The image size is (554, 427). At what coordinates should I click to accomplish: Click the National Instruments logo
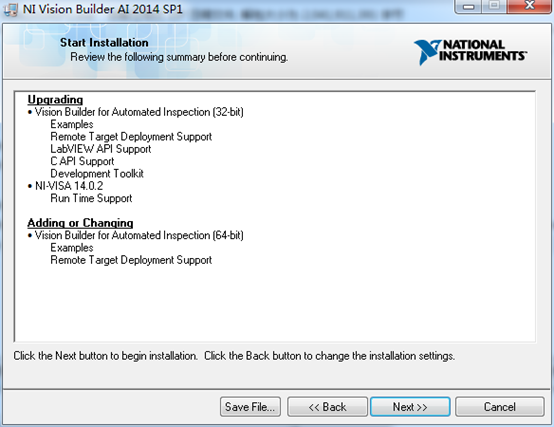(x=470, y=52)
